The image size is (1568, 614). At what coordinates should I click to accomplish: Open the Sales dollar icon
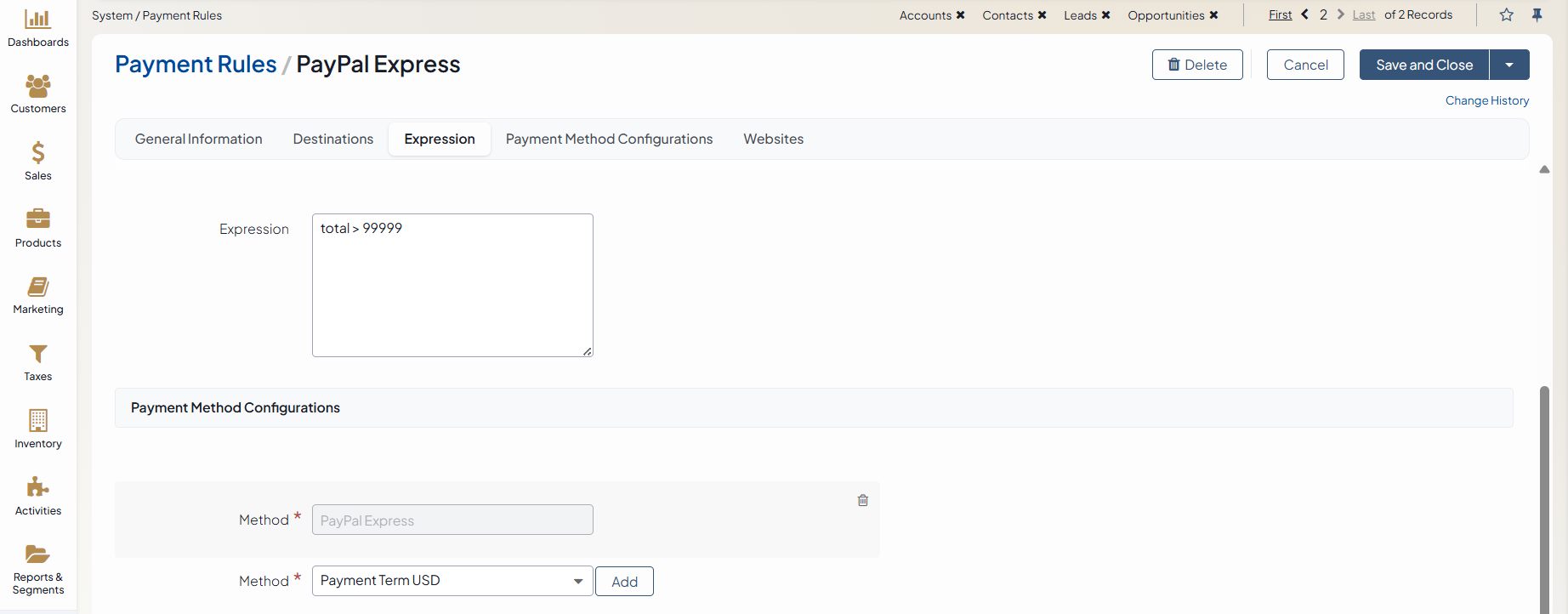(38, 152)
